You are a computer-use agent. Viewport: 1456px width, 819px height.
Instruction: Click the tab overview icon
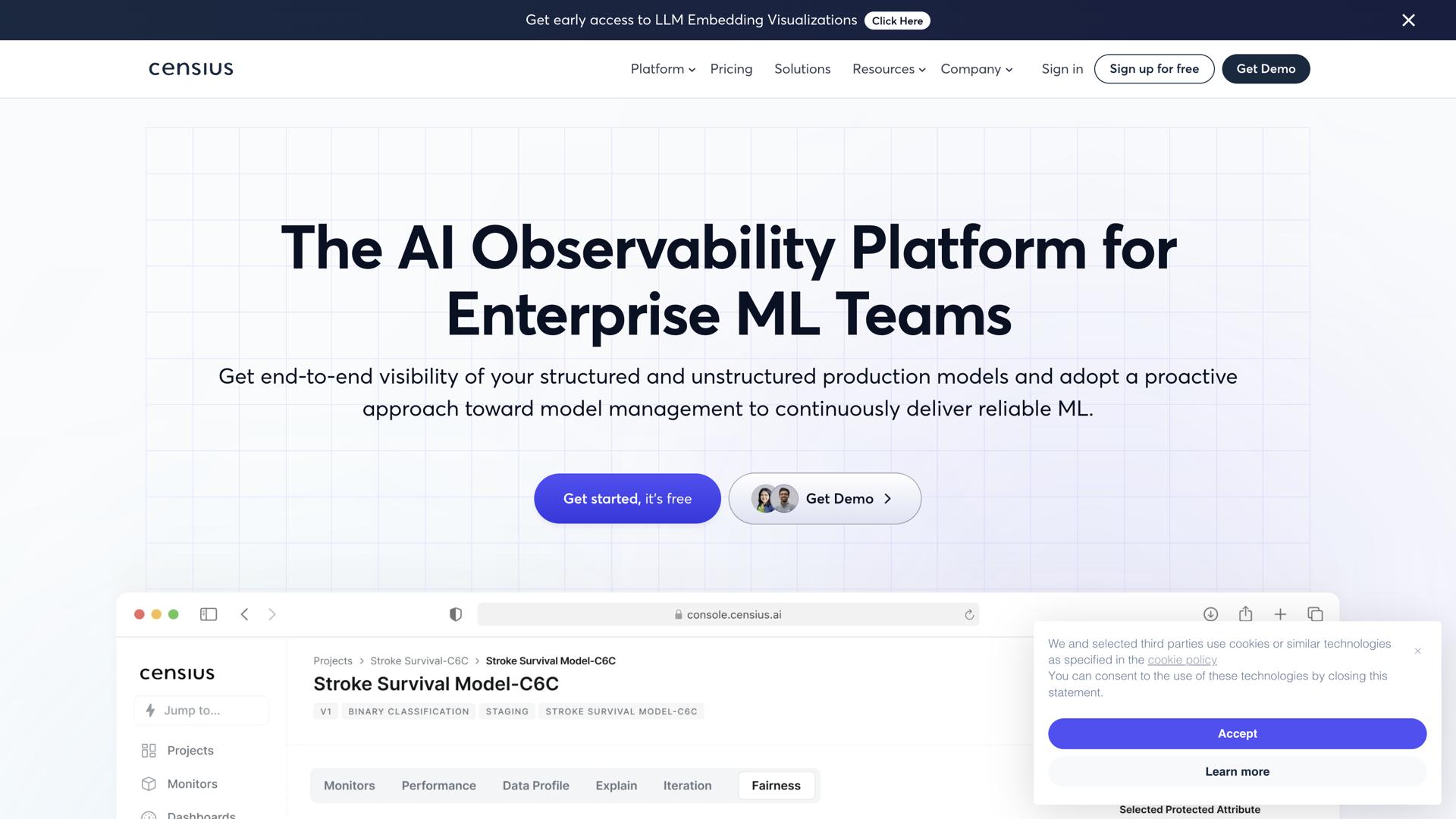tap(1315, 614)
